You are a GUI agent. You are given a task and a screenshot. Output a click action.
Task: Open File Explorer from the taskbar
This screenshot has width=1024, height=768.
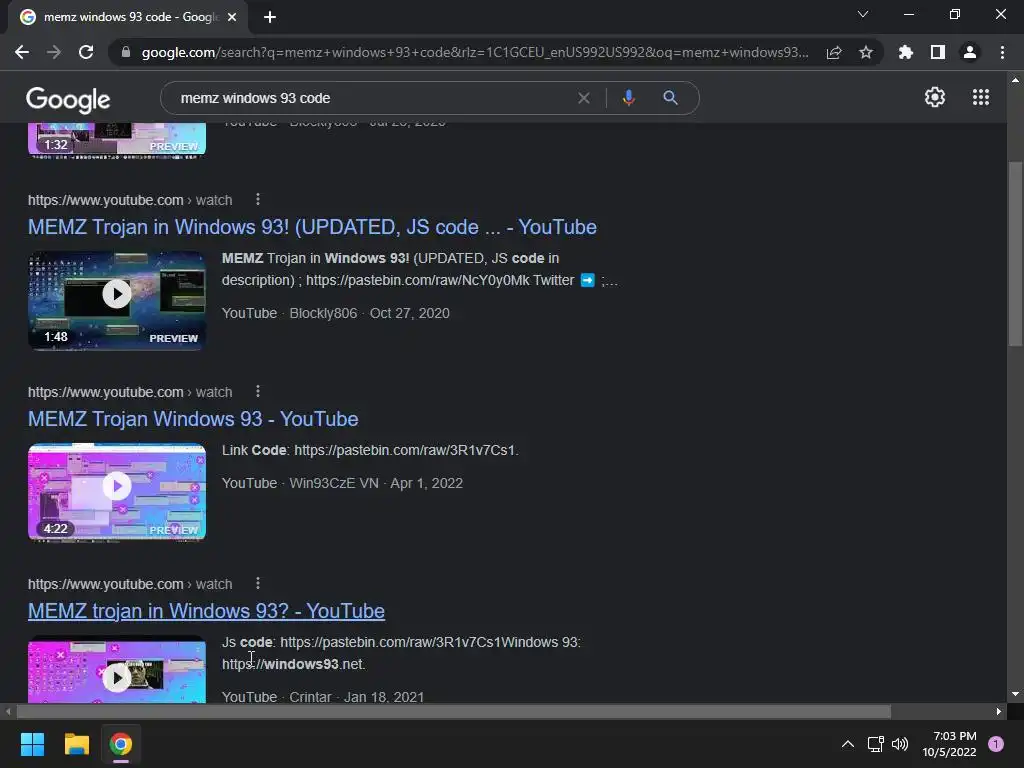[76, 744]
